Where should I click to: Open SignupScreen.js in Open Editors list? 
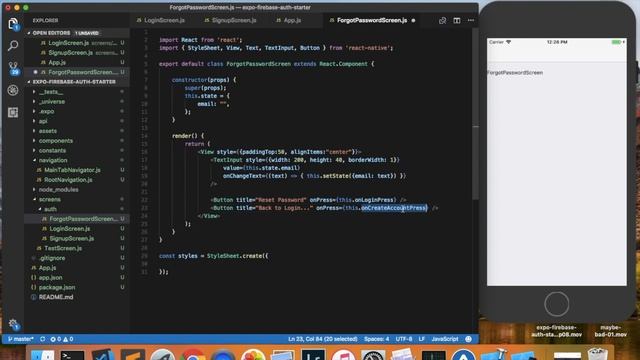77,53
